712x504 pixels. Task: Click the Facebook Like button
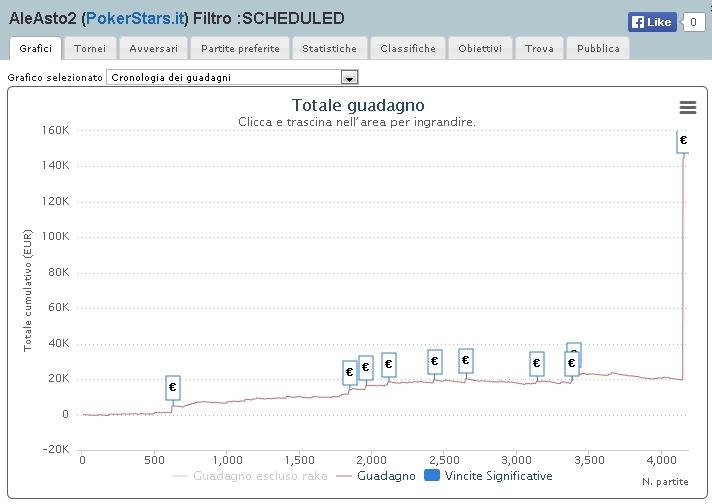click(652, 22)
